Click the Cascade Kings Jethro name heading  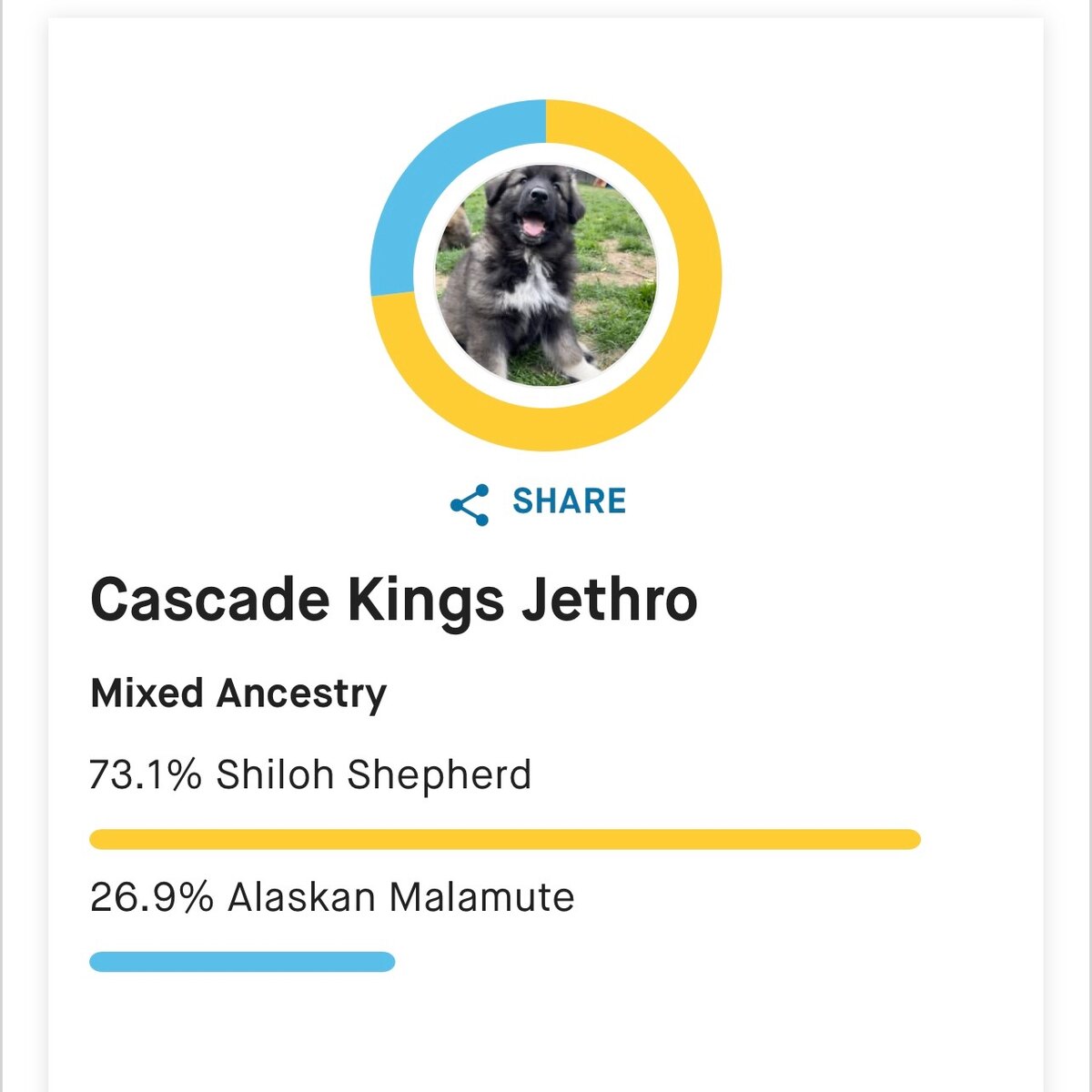click(x=393, y=600)
